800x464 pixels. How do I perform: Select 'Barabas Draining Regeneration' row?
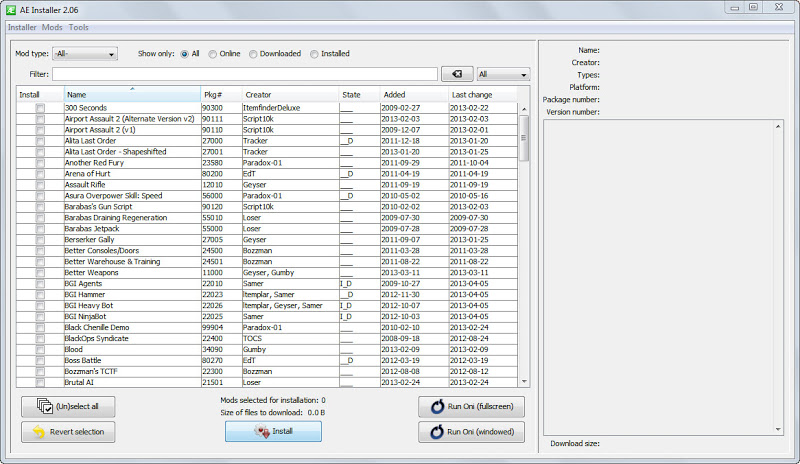267,218
